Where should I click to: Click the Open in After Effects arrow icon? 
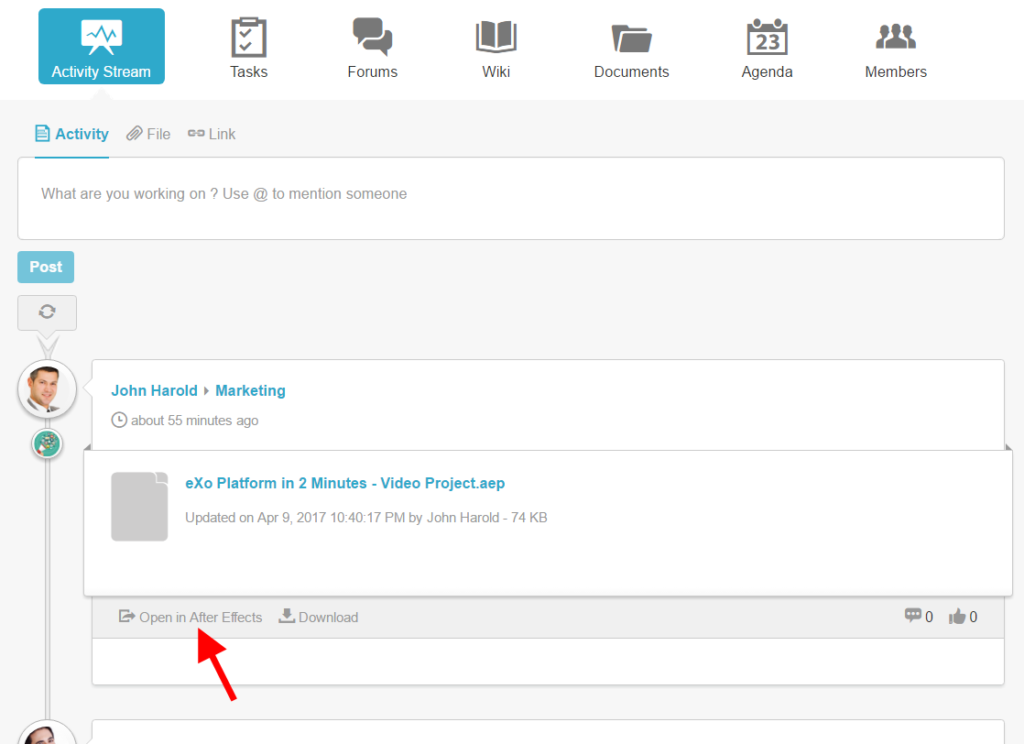[x=127, y=616]
